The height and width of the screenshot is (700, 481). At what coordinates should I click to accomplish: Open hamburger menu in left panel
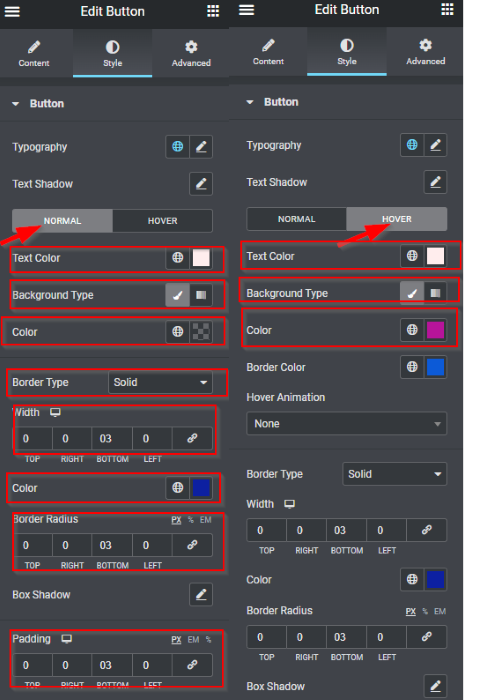pos(12,12)
